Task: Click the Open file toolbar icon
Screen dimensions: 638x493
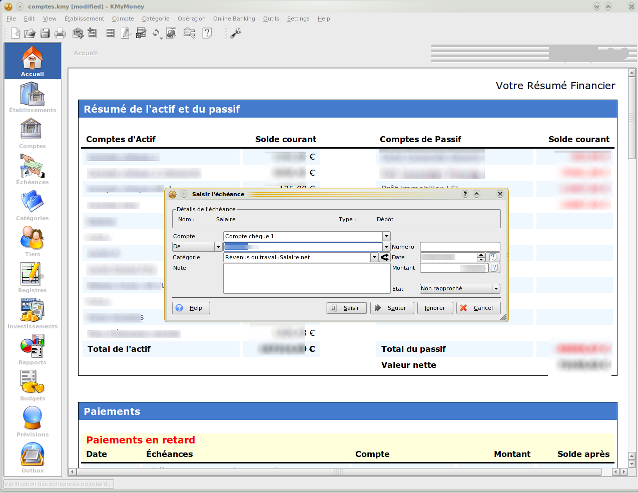Action: (x=30, y=33)
